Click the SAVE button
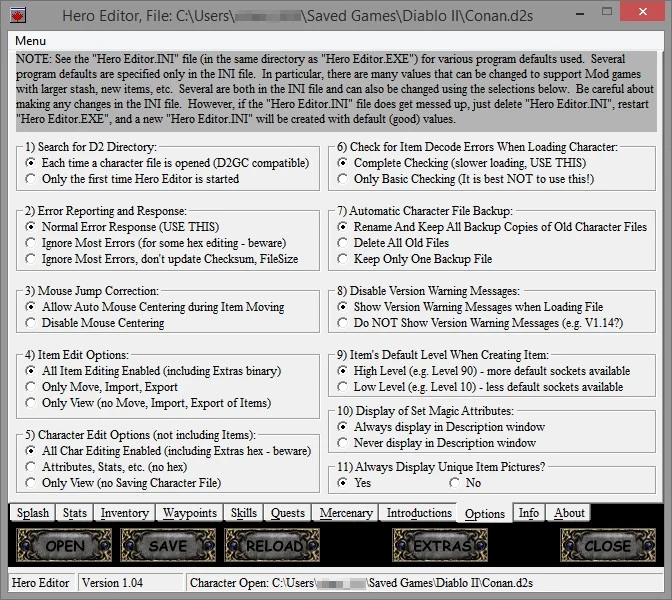Screen dimensions: 672x600 coord(168,546)
